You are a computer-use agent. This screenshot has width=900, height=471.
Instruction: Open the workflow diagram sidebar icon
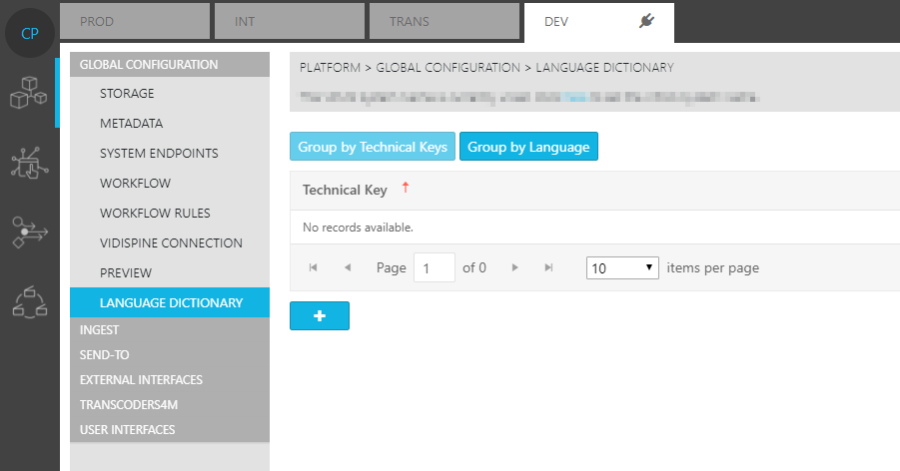tap(28, 301)
